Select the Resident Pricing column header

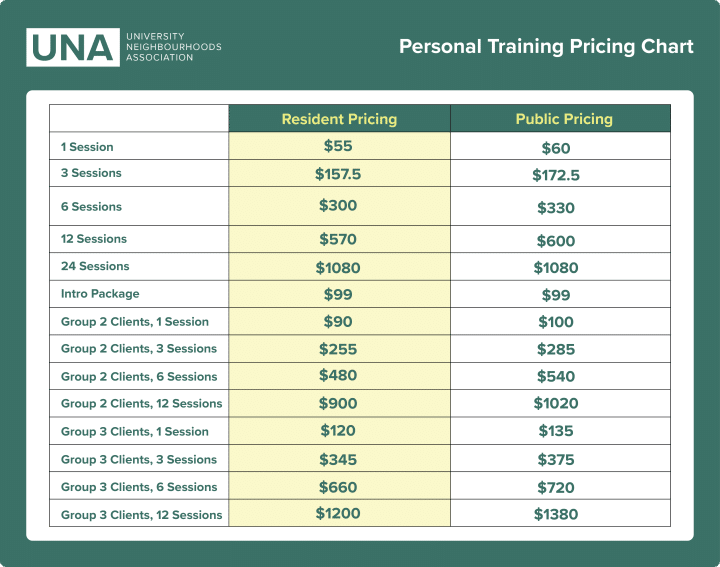339,119
